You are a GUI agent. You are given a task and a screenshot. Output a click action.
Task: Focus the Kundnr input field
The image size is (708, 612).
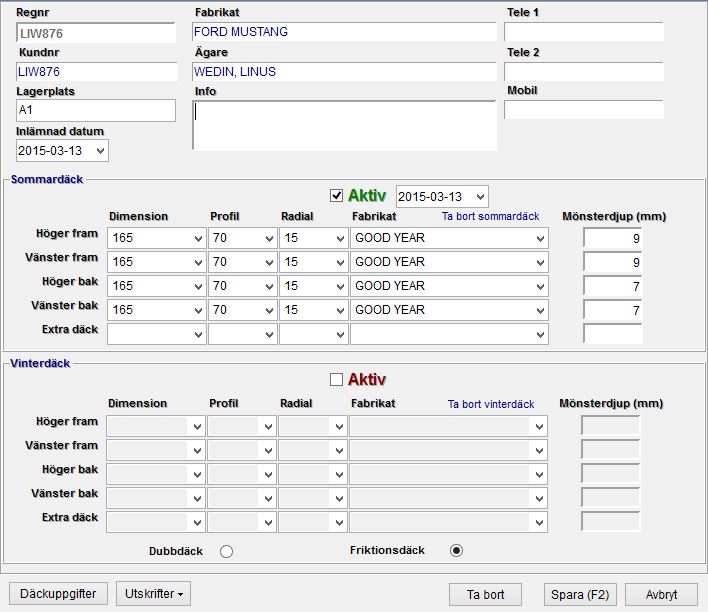[96, 71]
